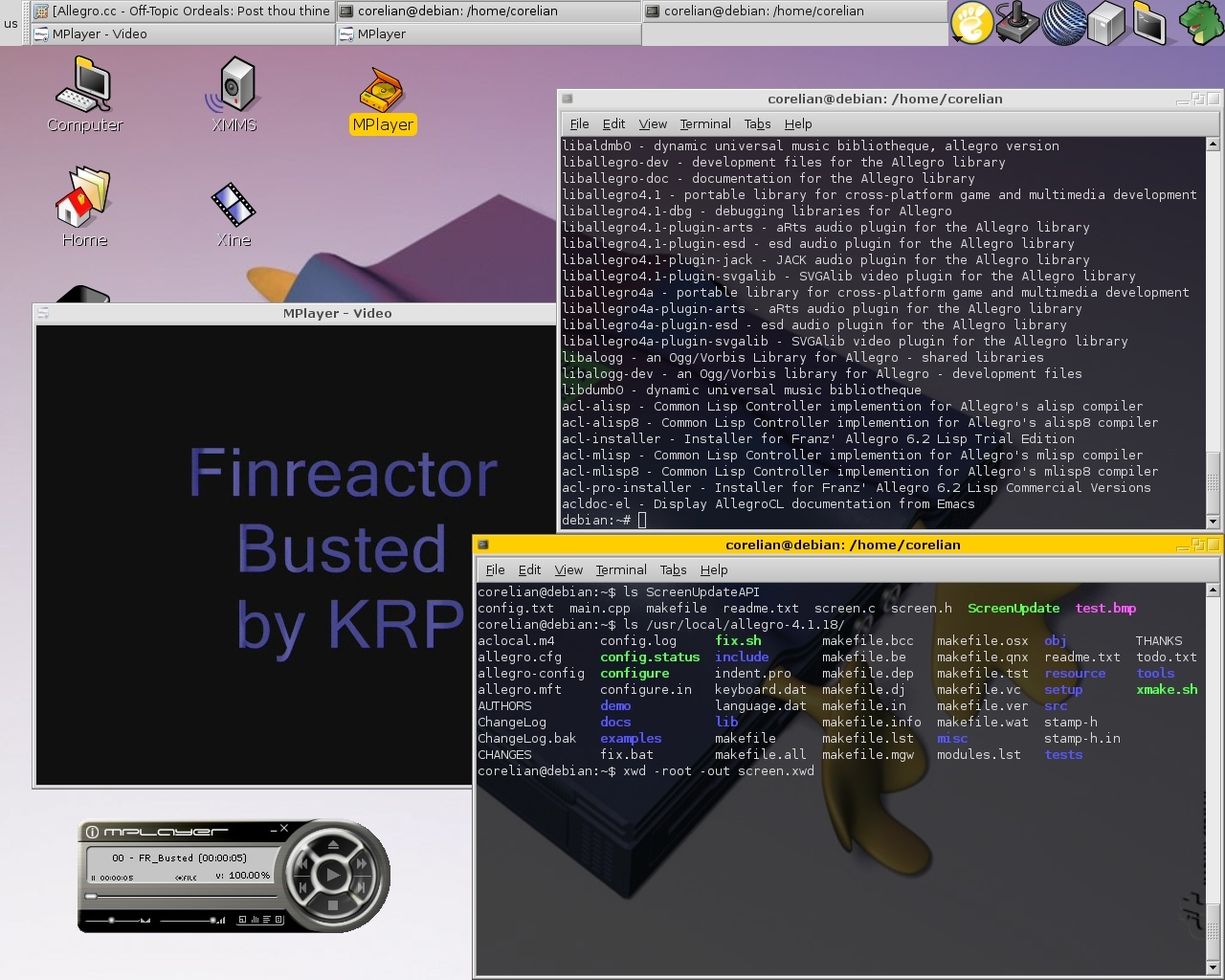The height and width of the screenshot is (980, 1225).
Task: Click the eject button on MPlayer control
Action: click(332, 845)
